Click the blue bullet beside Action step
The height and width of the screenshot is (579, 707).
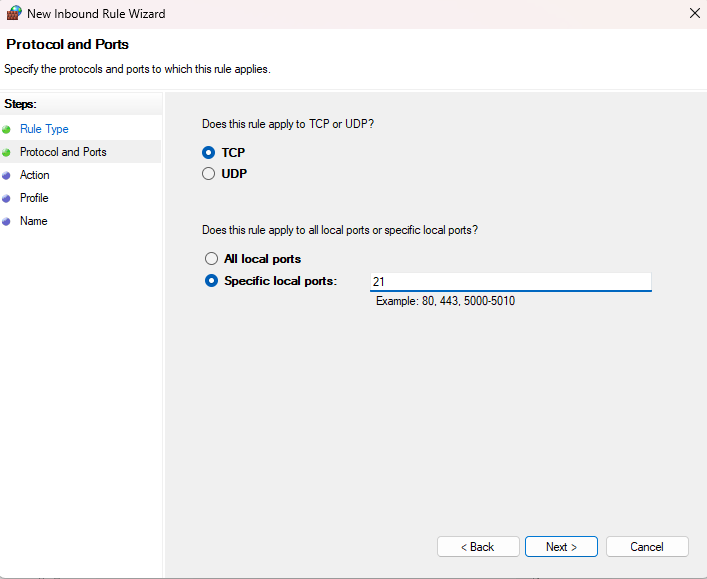point(7,175)
